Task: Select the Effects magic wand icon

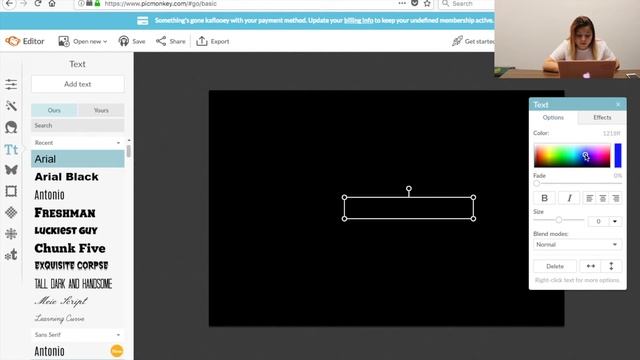Action: click(11, 106)
